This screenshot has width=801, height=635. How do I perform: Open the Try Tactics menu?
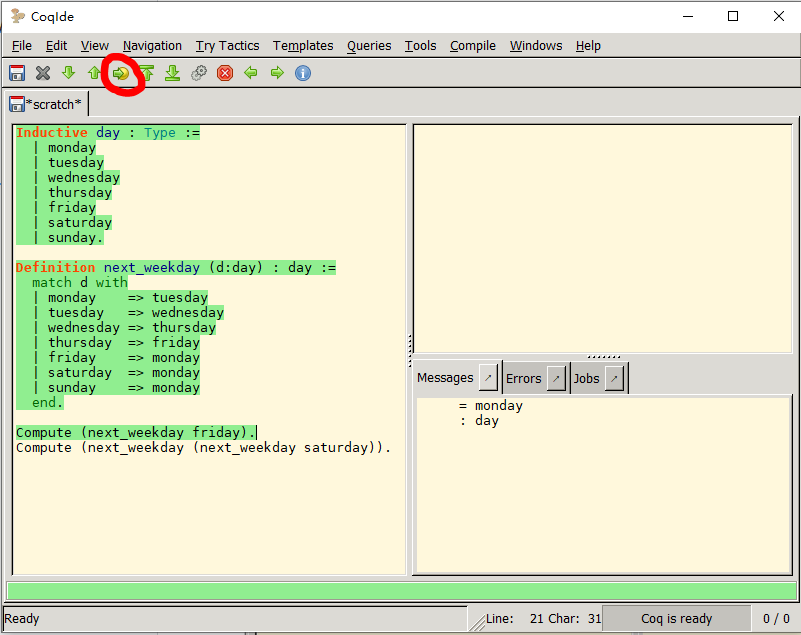point(227,45)
